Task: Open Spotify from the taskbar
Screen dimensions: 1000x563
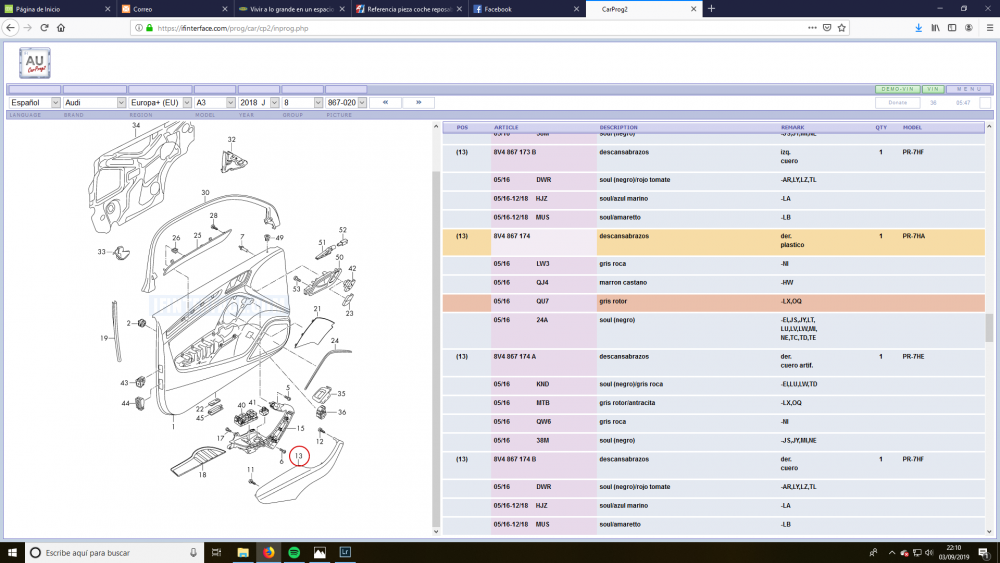Action: (x=294, y=553)
